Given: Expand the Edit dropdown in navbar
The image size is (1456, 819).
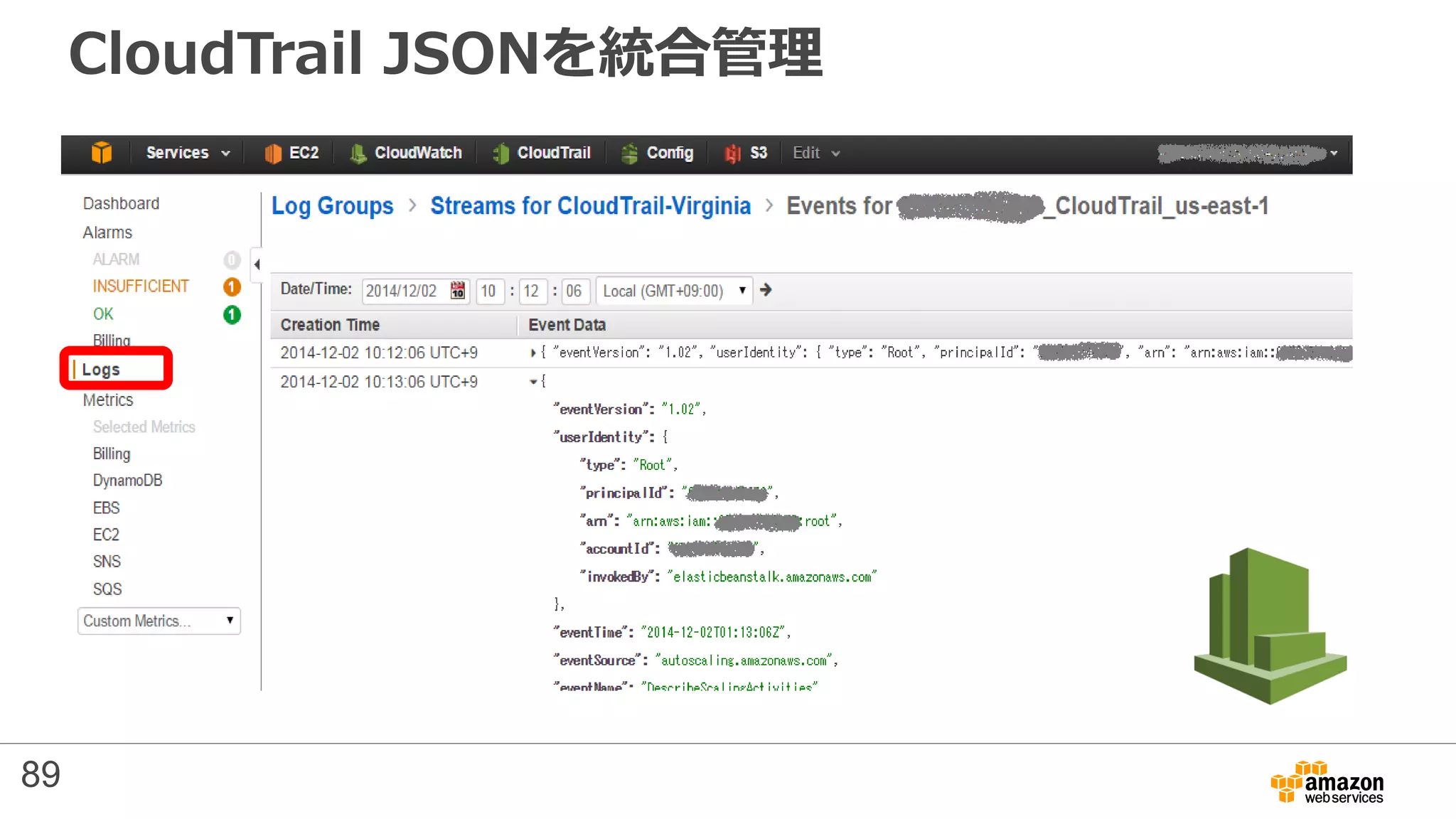Looking at the screenshot, I should click(x=816, y=153).
